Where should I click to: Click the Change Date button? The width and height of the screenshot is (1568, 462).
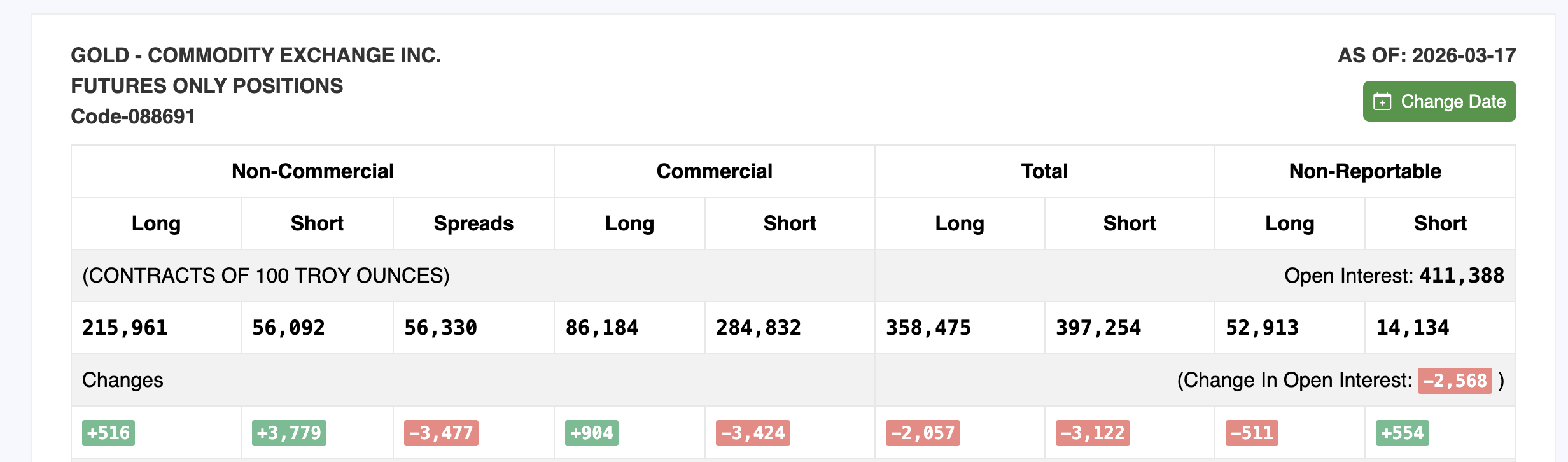(1439, 101)
